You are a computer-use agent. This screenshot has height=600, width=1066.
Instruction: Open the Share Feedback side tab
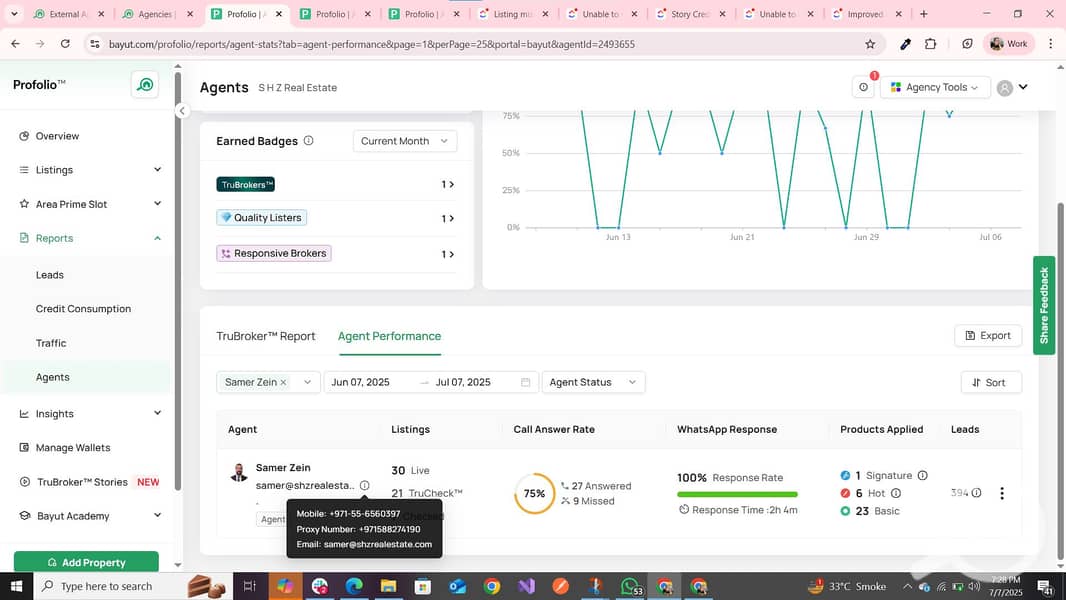click(1044, 305)
